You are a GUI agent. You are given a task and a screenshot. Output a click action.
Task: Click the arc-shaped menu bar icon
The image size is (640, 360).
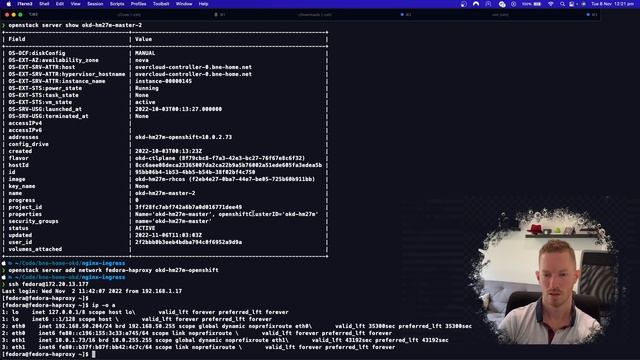pyautogui.click(x=476, y=4)
